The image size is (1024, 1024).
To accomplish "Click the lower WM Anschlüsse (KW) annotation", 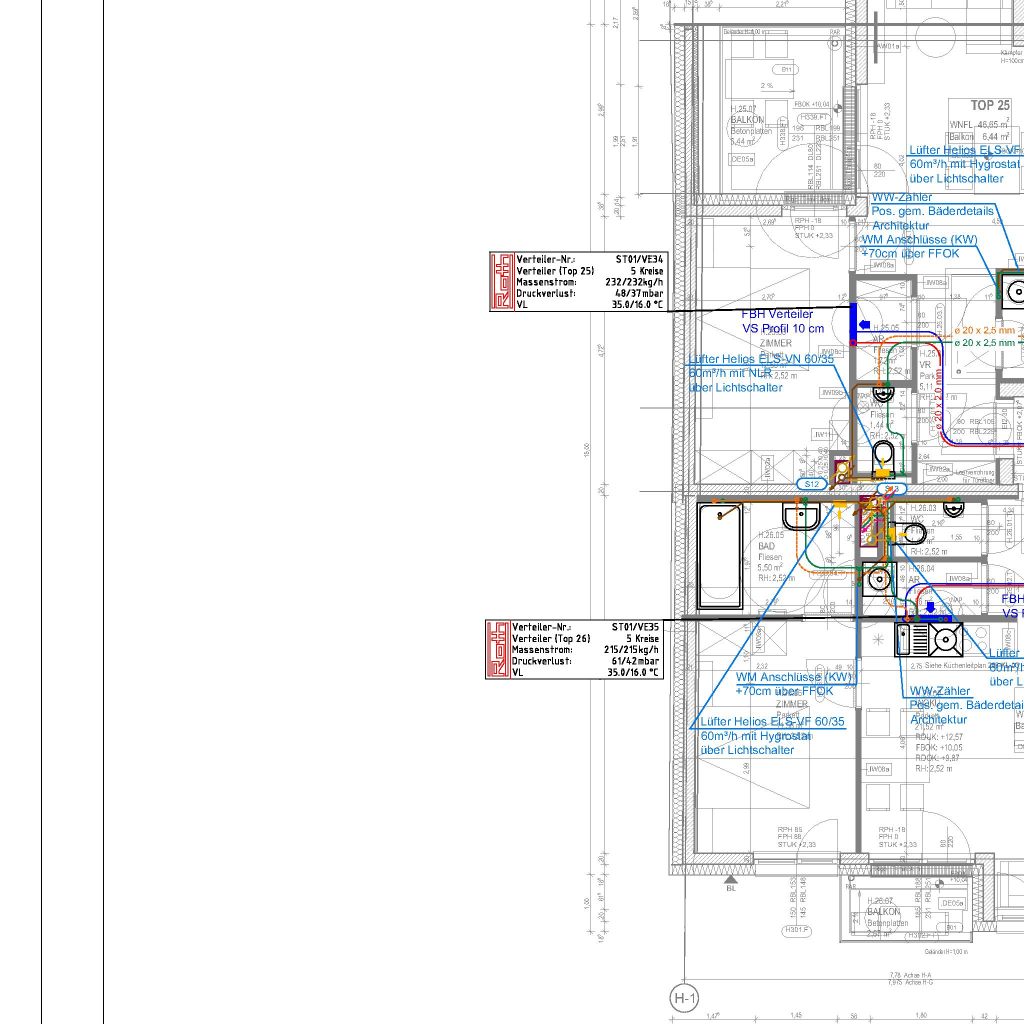I will [x=794, y=677].
